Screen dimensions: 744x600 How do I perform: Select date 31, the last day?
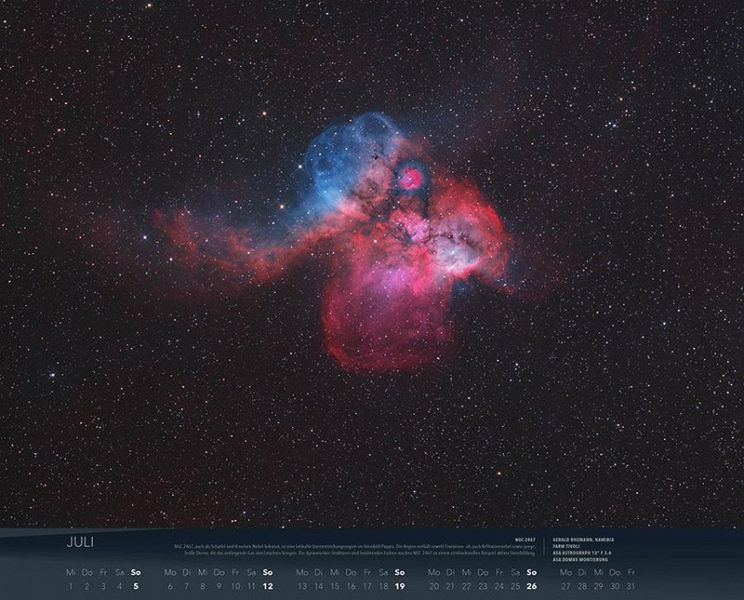pos(631,586)
